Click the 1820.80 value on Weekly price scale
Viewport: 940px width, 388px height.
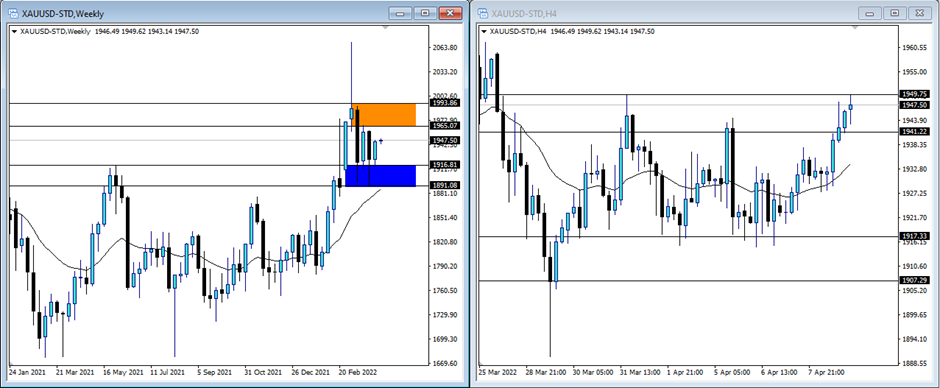445,242
